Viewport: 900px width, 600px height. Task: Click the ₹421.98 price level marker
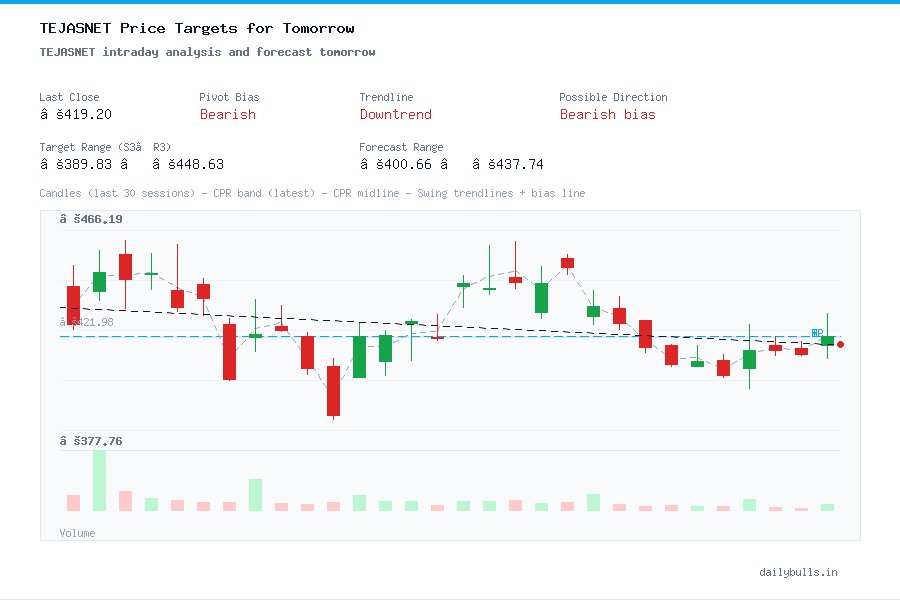point(85,322)
